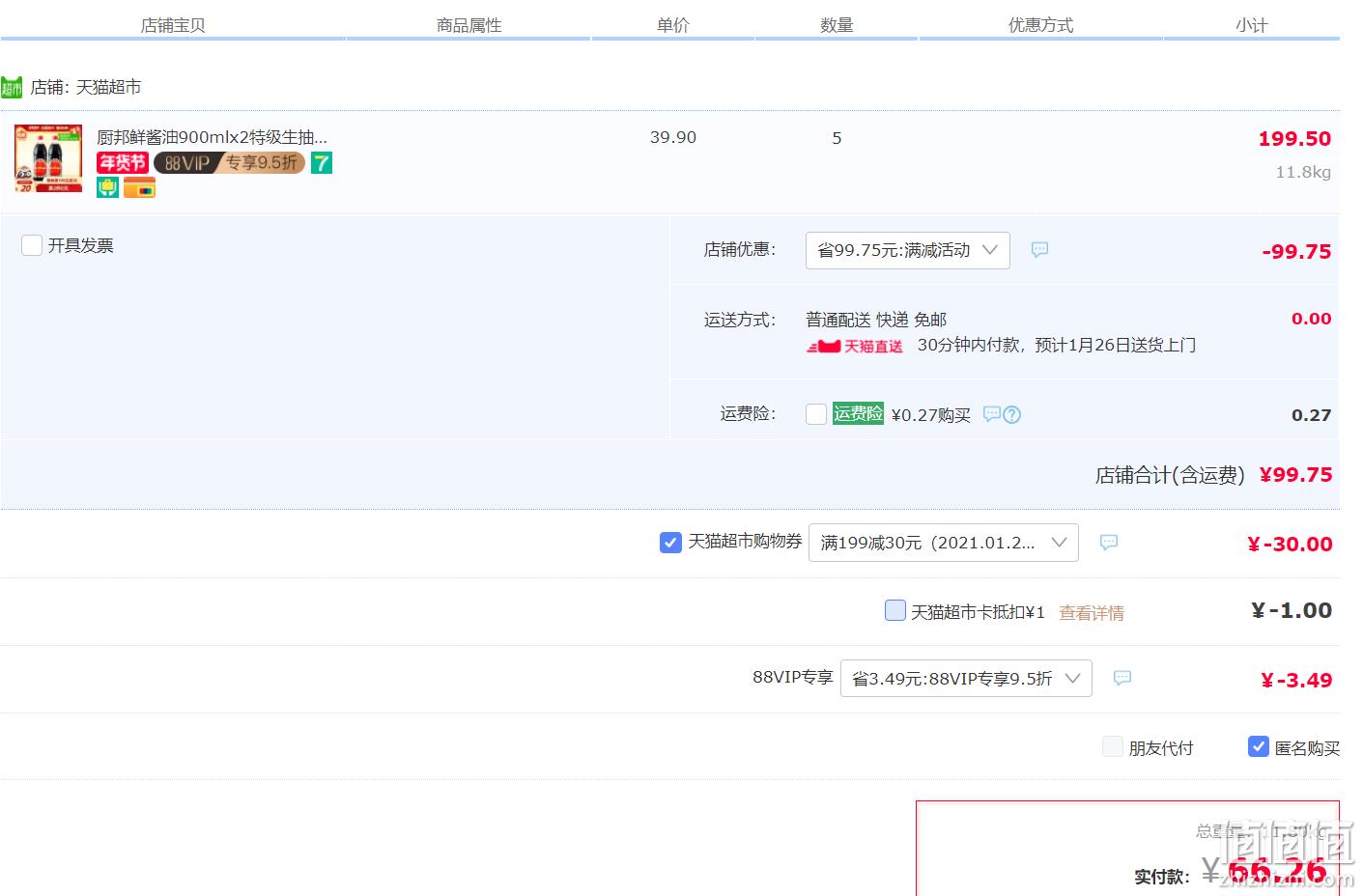This screenshot has height=896, width=1363.
Task: Click the 单价 column header
Action: (672, 25)
